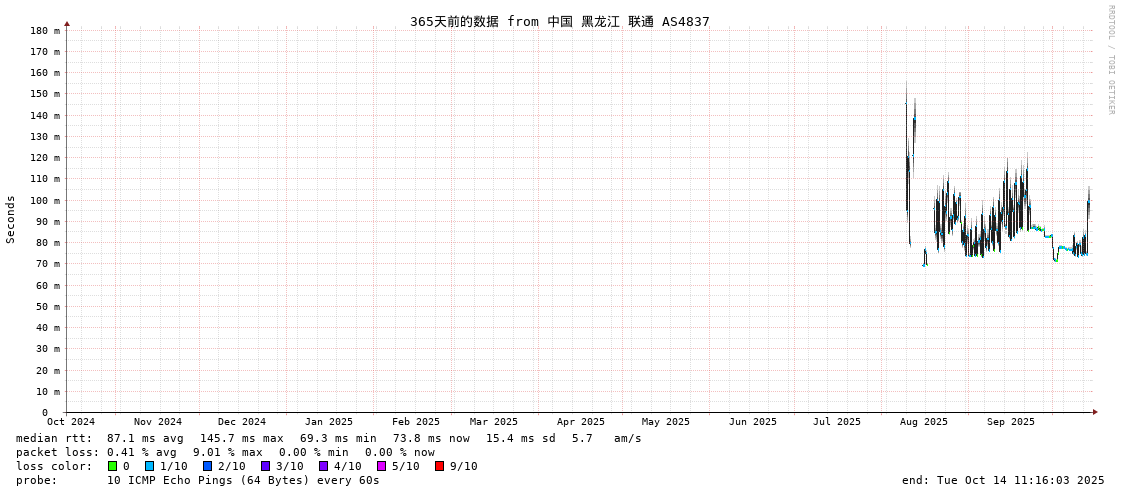
Task: Select the red 9/10 loss color swatch
Action: pyautogui.click(x=439, y=466)
